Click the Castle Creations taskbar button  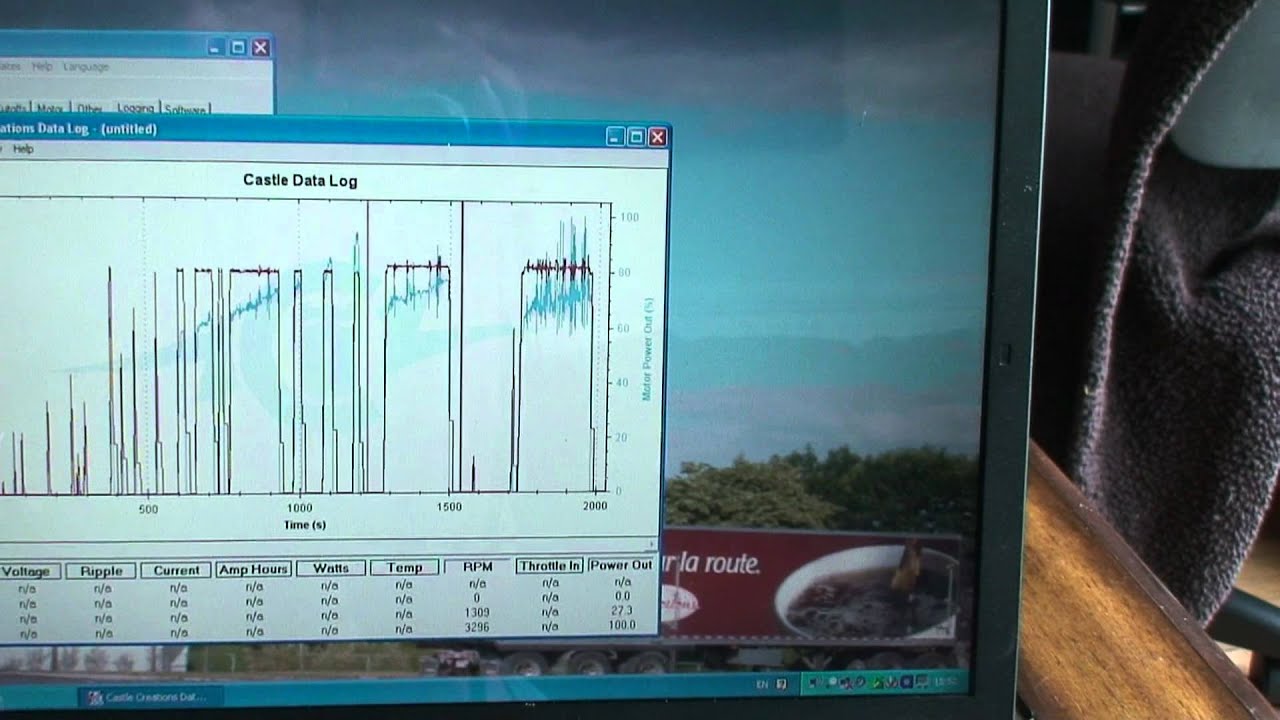point(150,696)
